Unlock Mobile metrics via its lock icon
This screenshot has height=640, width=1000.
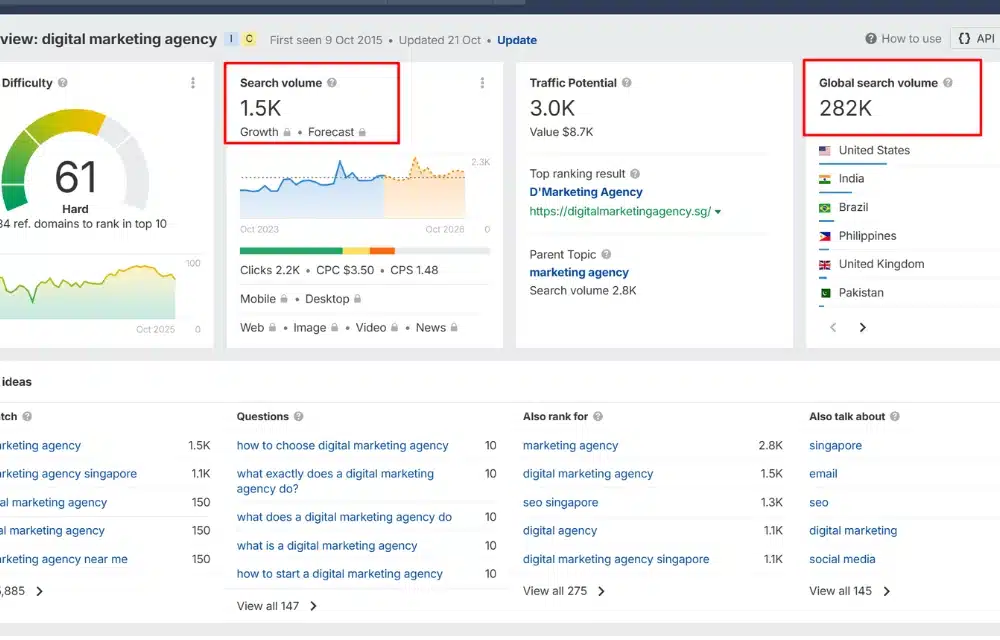283,298
